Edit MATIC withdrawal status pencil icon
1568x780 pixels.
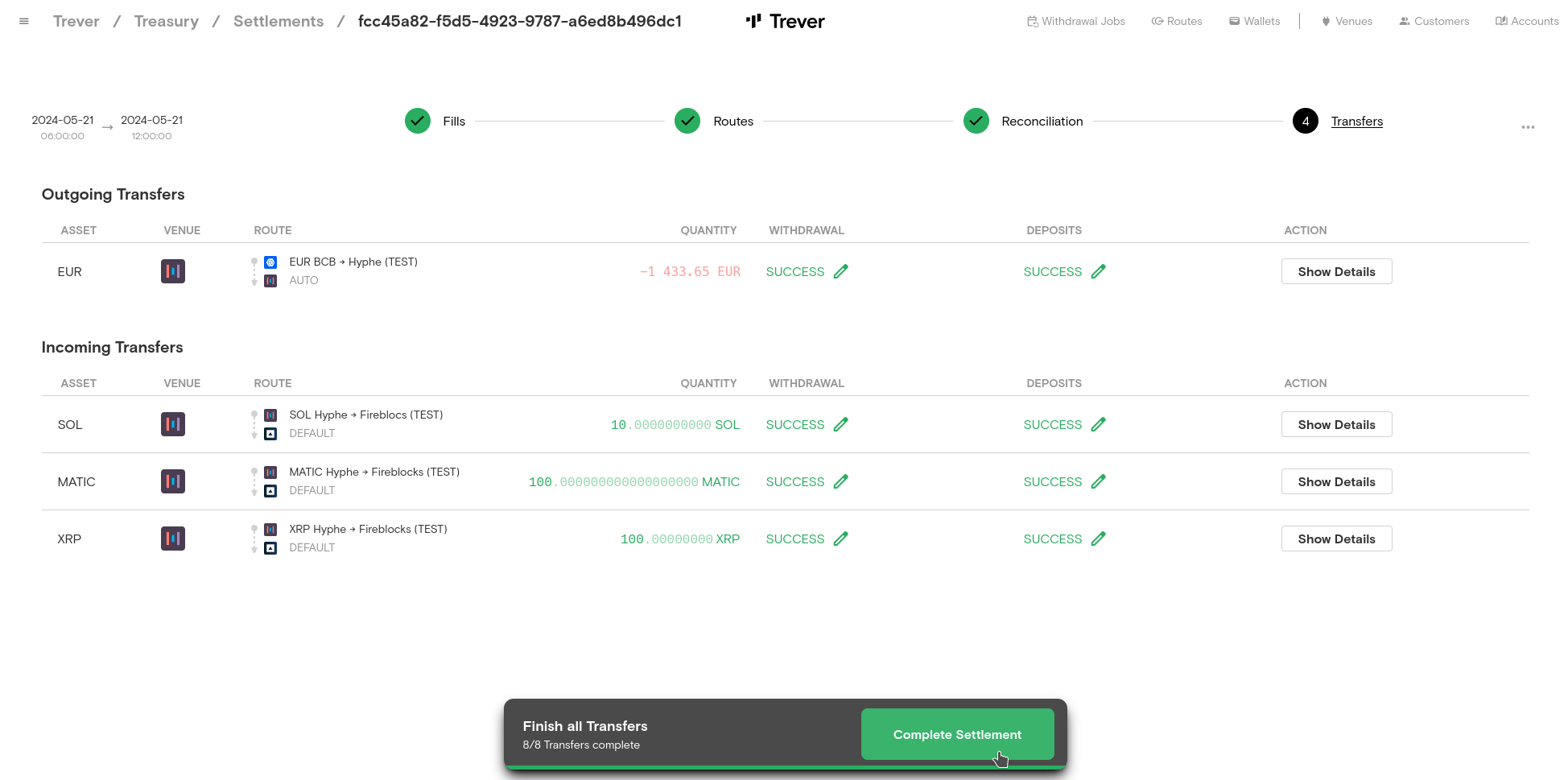(x=841, y=482)
